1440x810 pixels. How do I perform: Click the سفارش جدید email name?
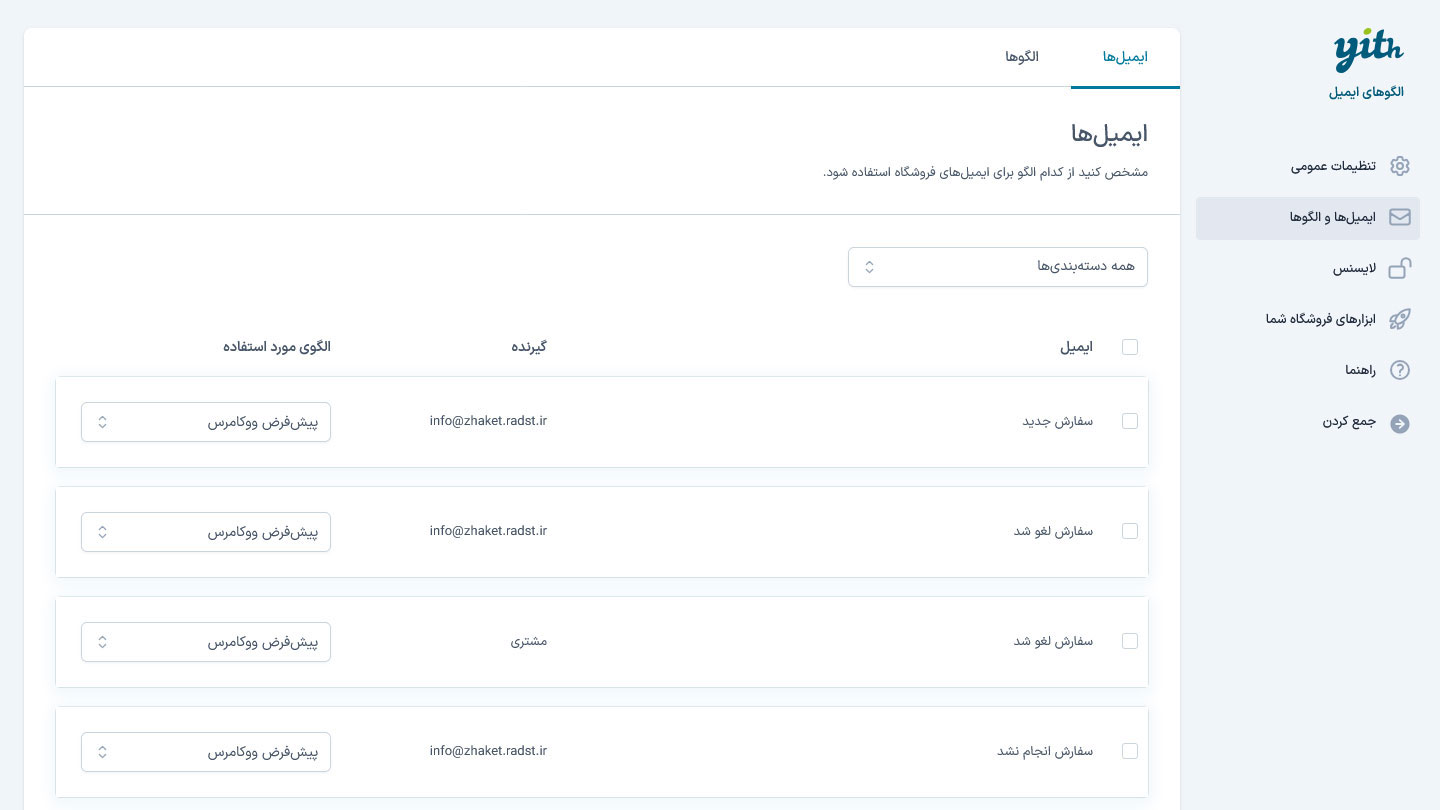point(1057,422)
